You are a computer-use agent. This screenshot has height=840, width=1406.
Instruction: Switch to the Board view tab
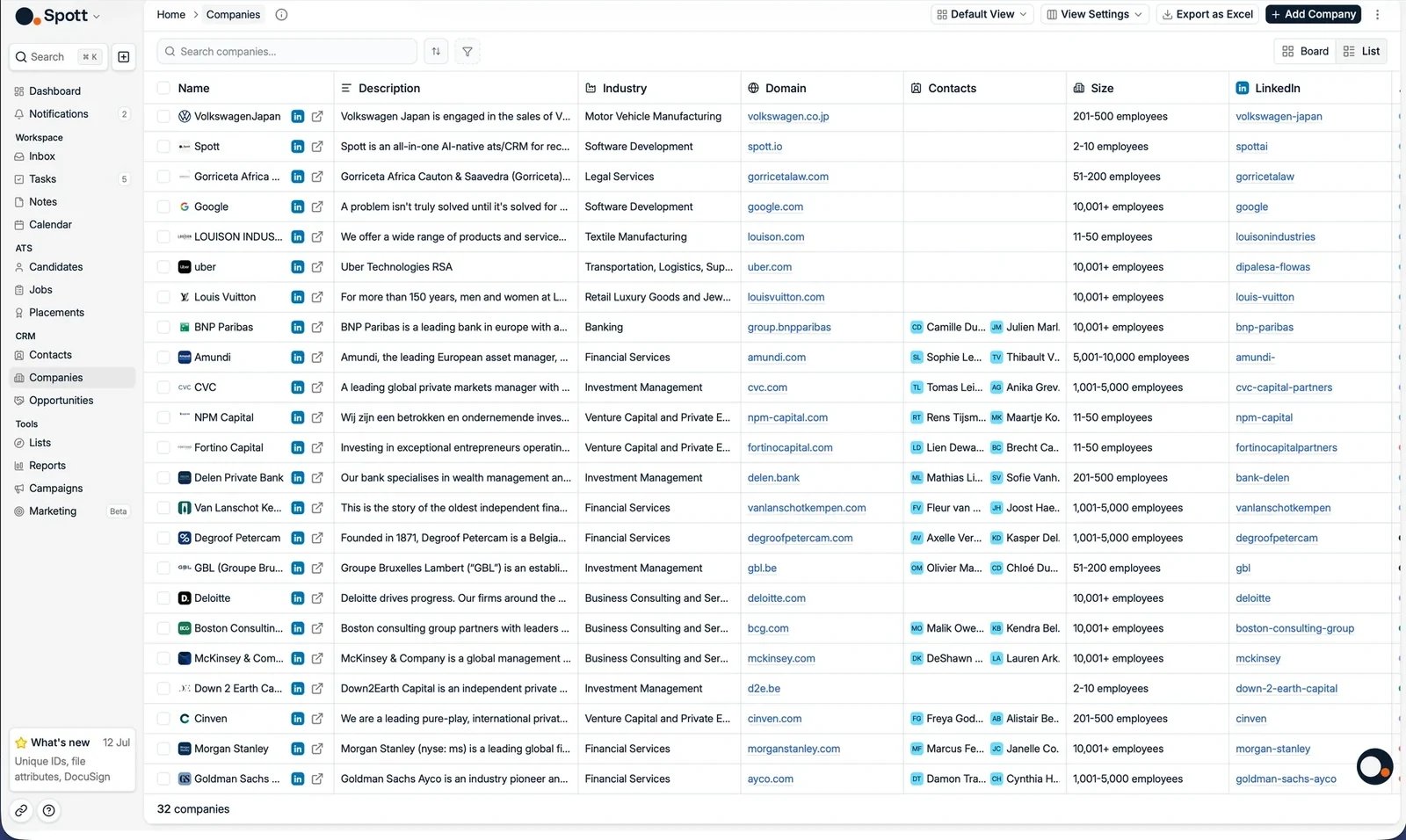pyautogui.click(x=1305, y=52)
